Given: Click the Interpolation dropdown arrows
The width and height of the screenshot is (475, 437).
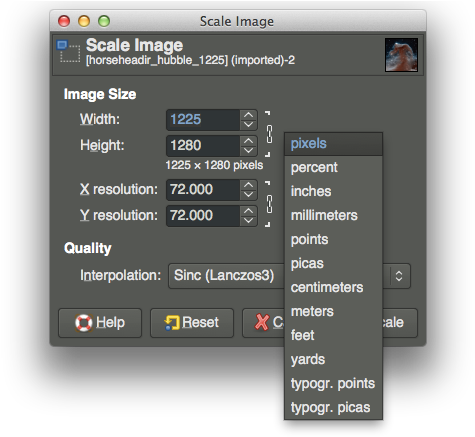Looking at the screenshot, I should [399, 276].
